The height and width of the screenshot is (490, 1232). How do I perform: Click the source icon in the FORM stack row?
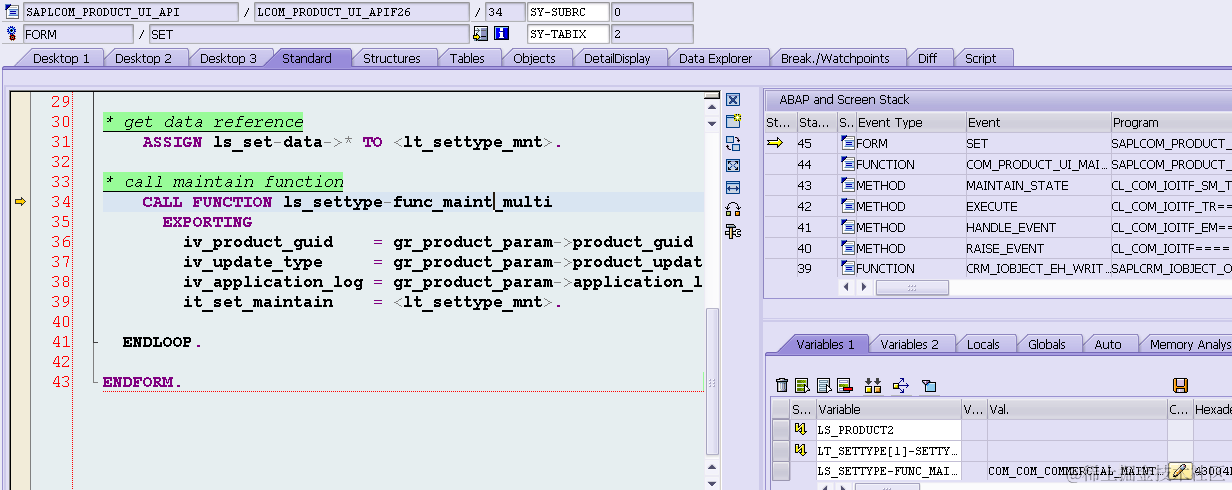coord(847,143)
